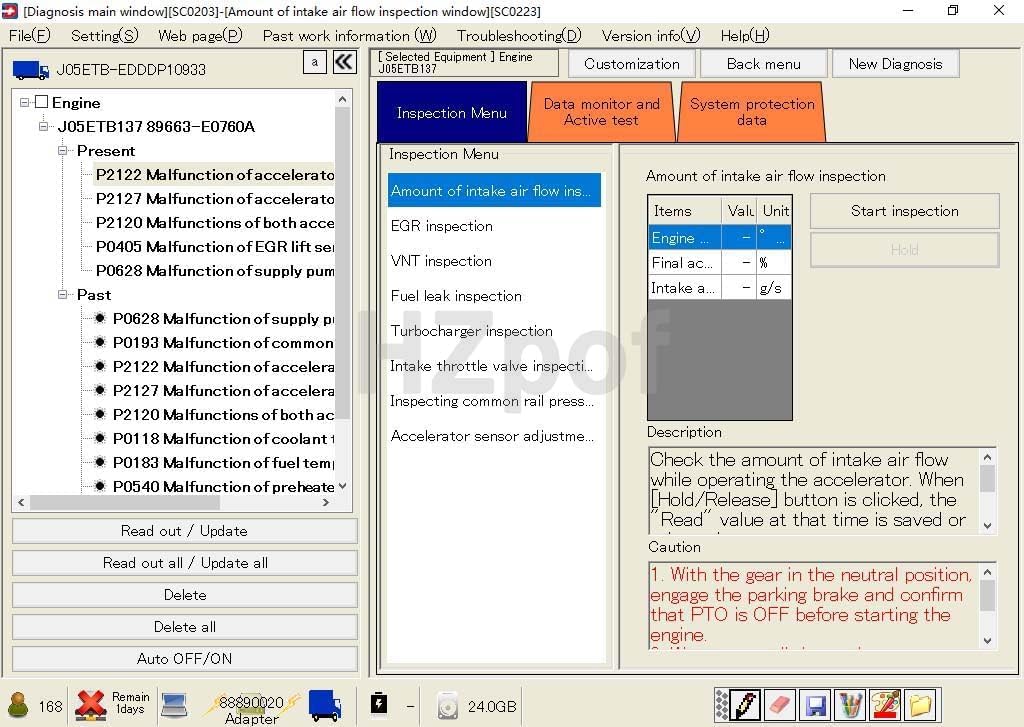
Task: Check the Engine checkbox in the tree
Action: [41, 103]
